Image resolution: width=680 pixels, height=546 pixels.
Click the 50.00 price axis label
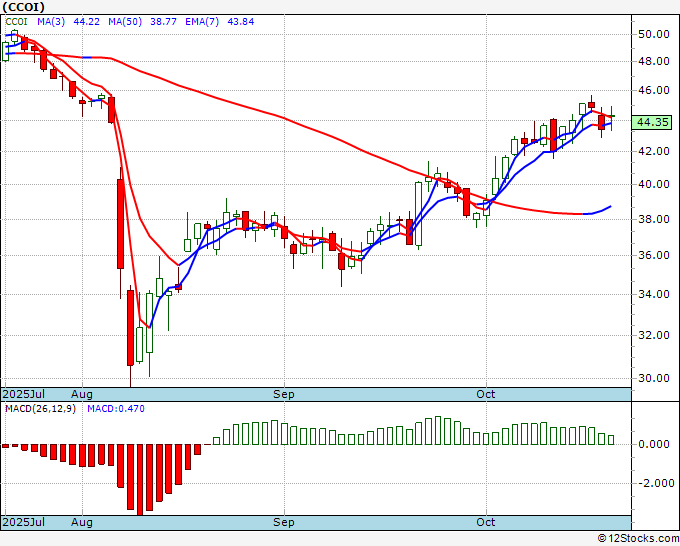pos(654,34)
